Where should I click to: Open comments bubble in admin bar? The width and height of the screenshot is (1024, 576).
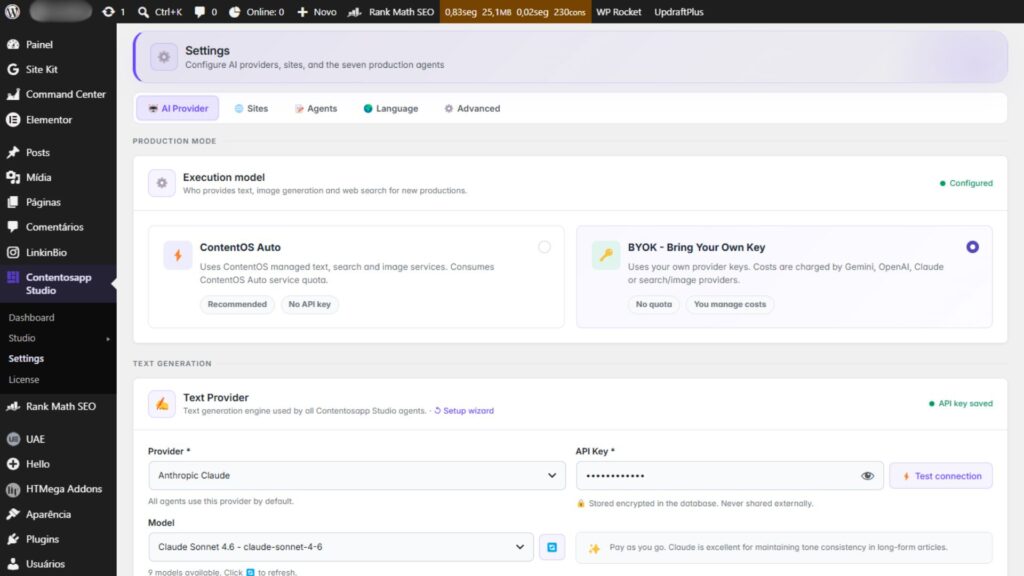click(x=205, y=12)
